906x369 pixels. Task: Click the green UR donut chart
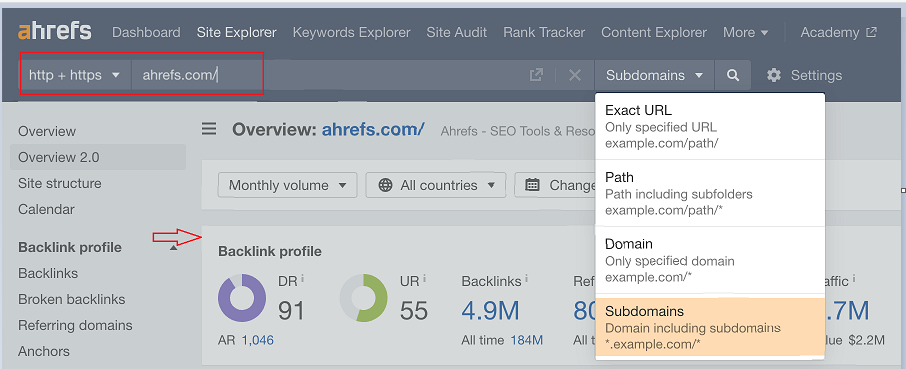pyautogui.click(x=363, y=298)
